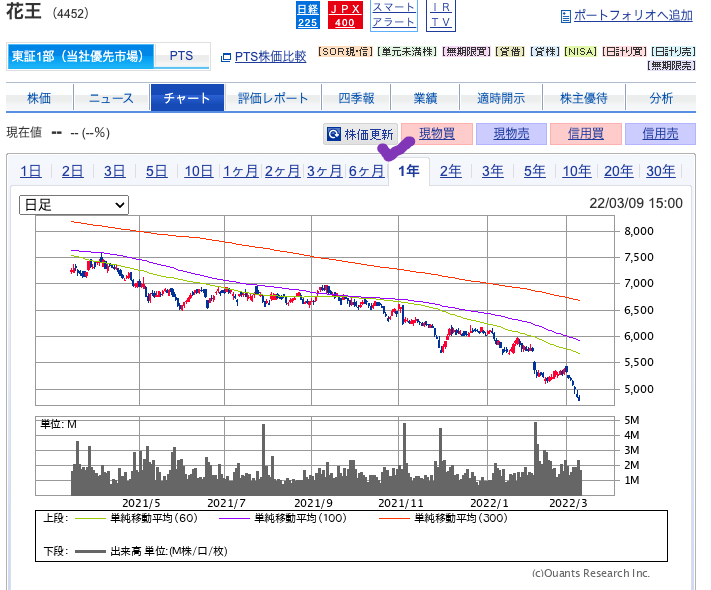Click the 2022/3 x-axis date label
Screen dimensions: 711x590
point(568,503)
